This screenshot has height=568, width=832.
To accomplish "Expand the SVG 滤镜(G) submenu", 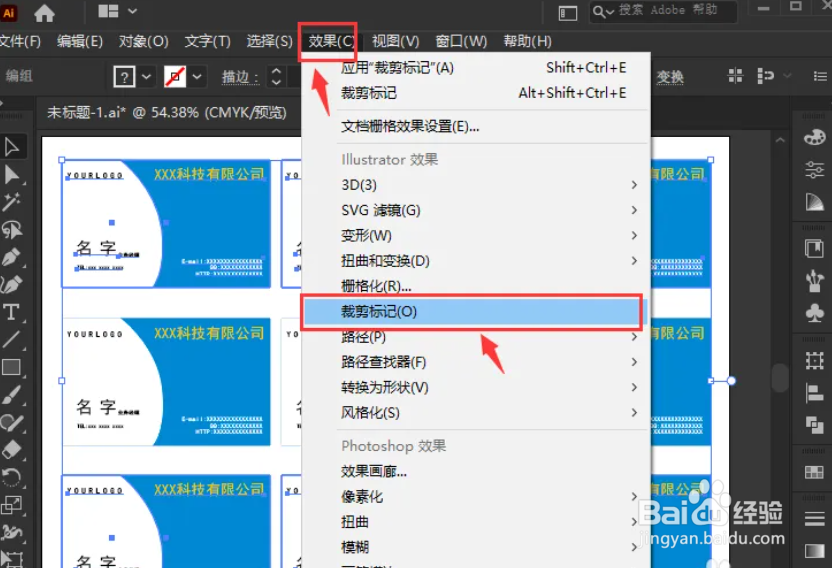I will [476, 210].
